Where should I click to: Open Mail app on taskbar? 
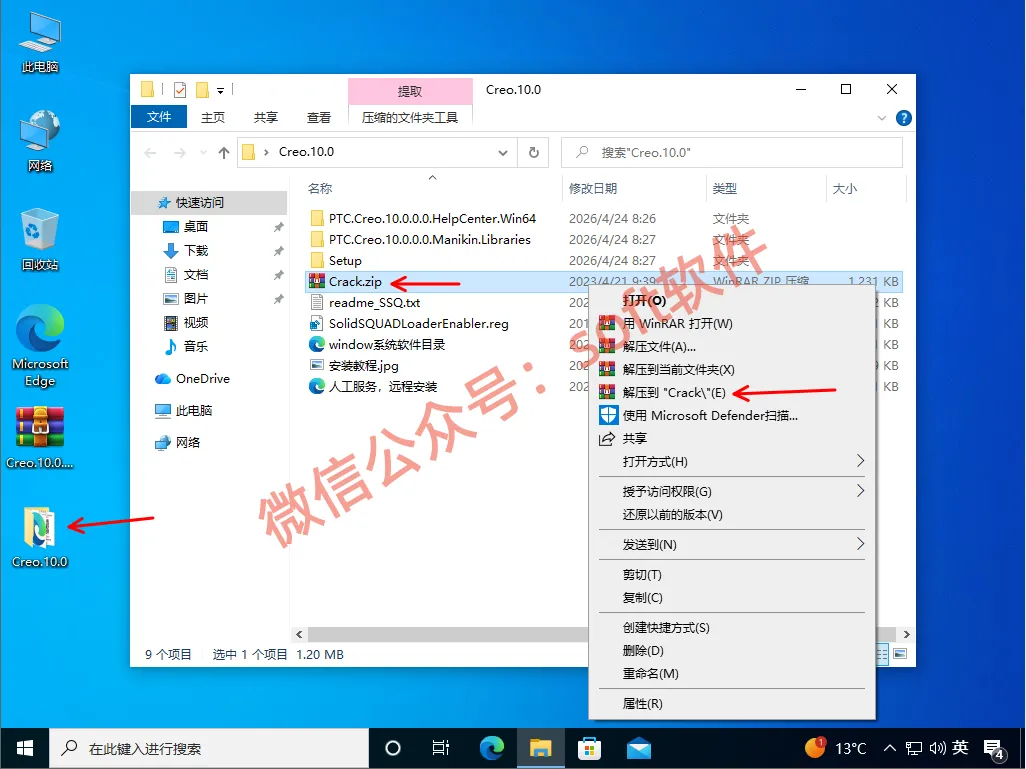click(x=639, y=748)
